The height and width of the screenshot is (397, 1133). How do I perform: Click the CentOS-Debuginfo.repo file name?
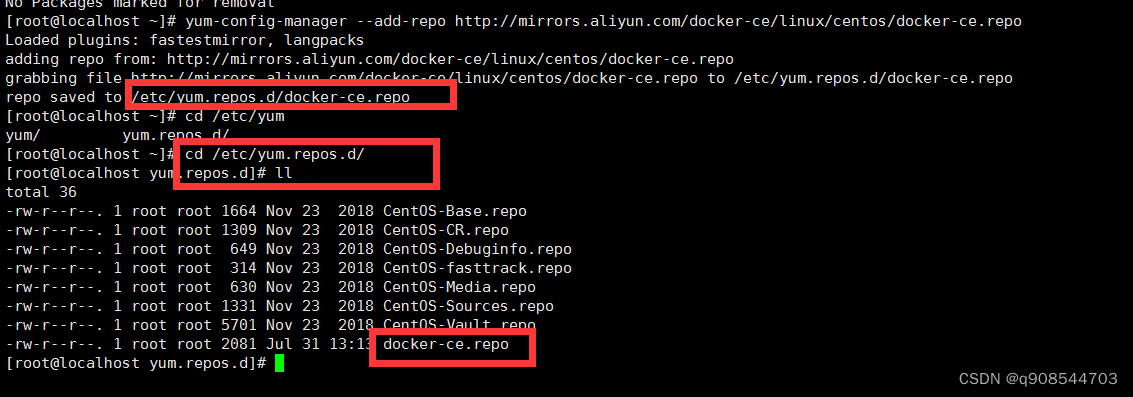point(477,249)
